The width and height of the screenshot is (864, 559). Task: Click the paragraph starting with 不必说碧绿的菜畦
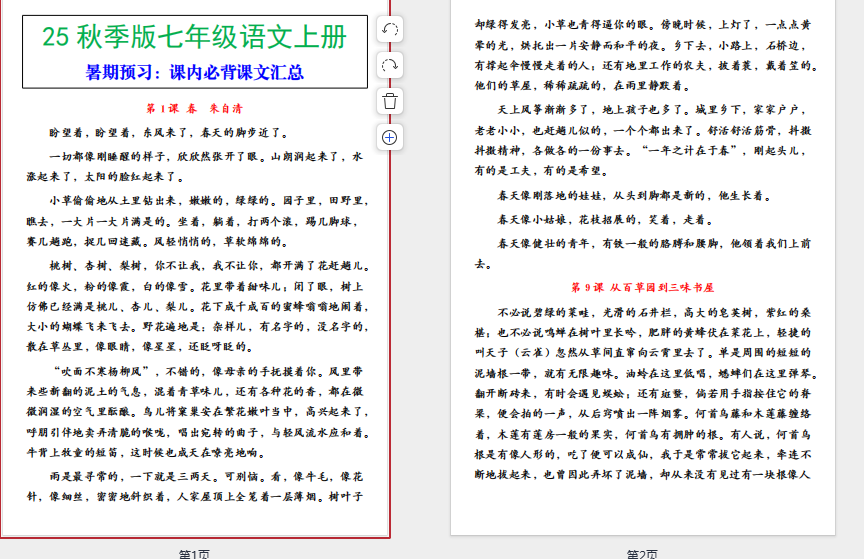642,393
